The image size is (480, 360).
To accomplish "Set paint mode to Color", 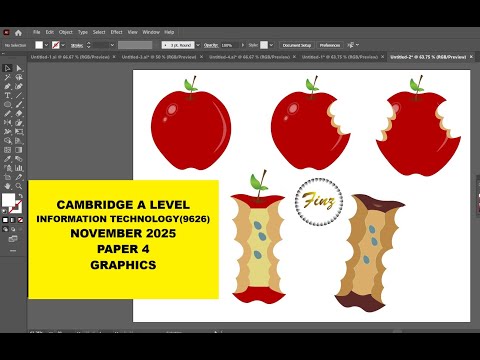I will pyautogui.click(x=5, y=220).
